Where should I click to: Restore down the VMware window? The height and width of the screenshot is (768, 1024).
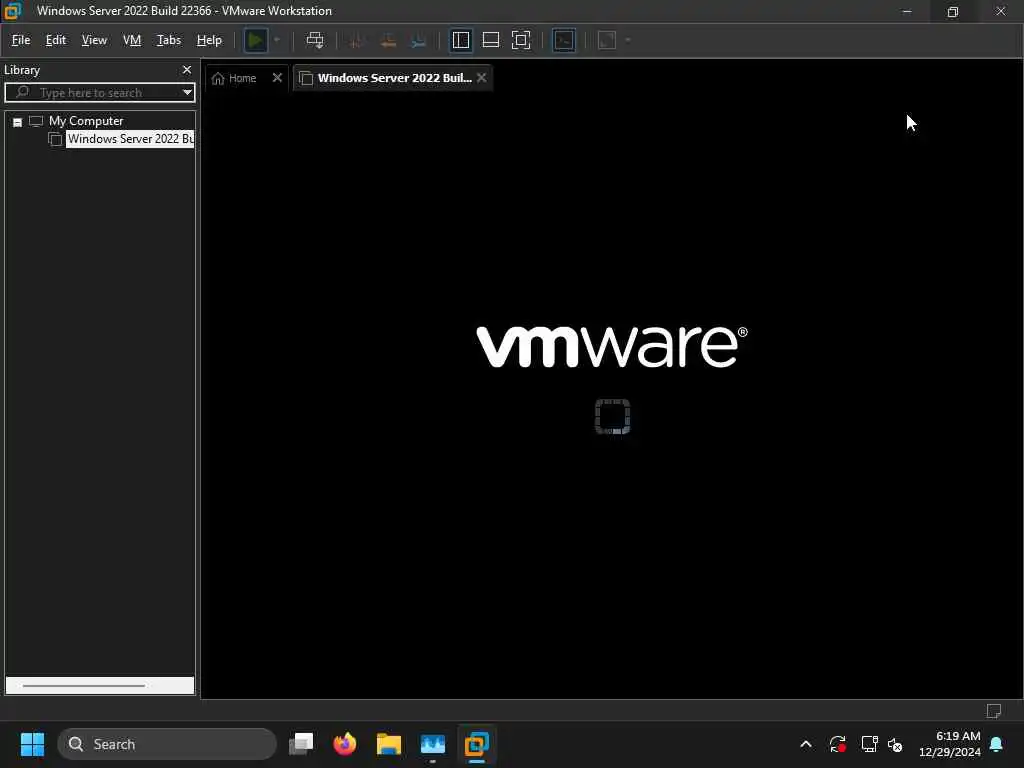click(x=953, y=11)
